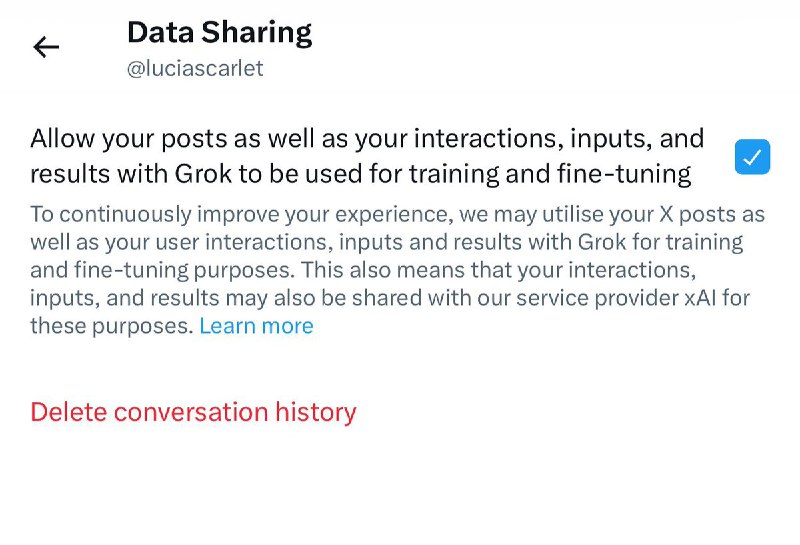
Task: Disable sharing posts for fine-tuning
Action: pos(752,157)
